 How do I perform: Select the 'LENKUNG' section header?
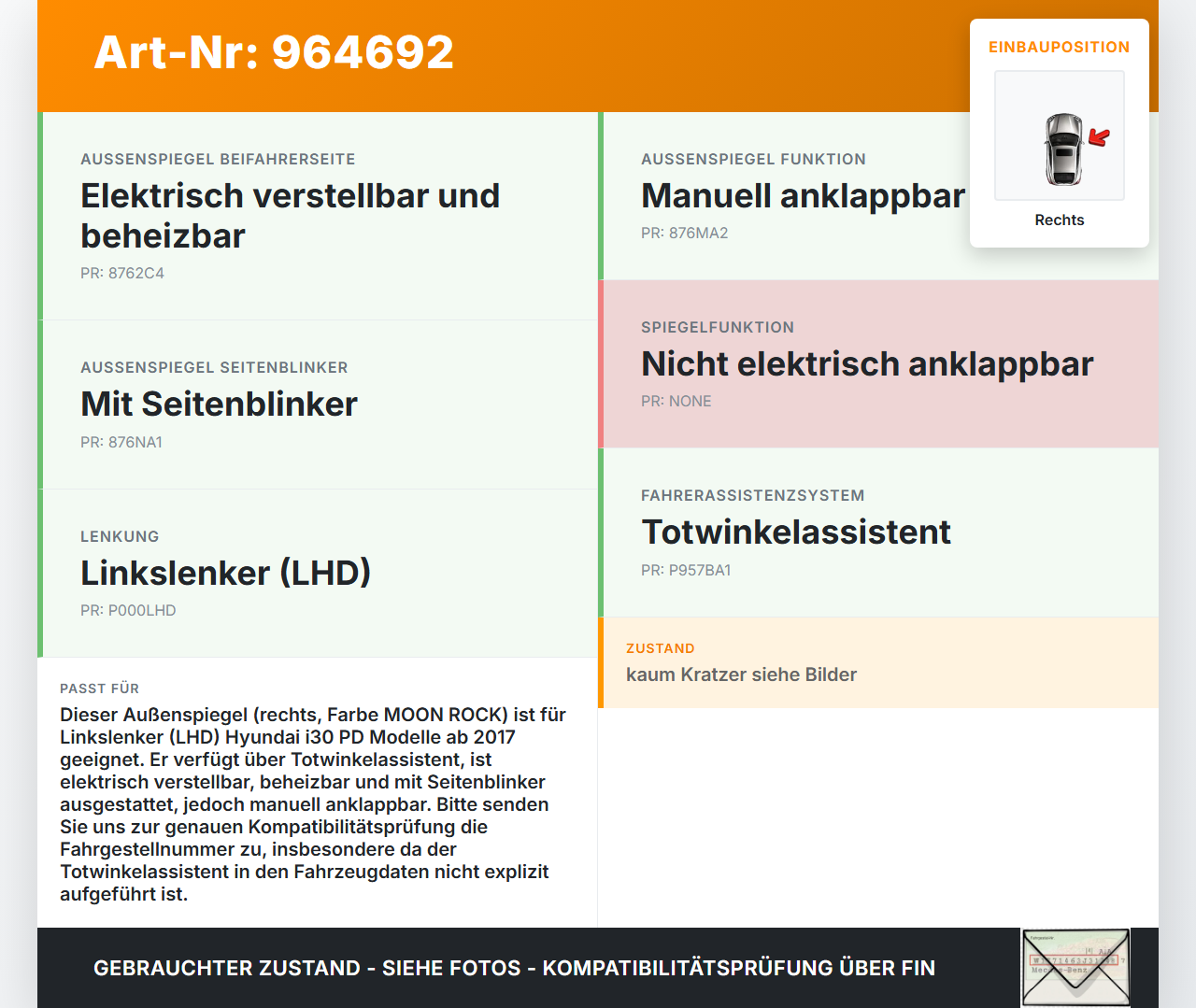[120, 536]
